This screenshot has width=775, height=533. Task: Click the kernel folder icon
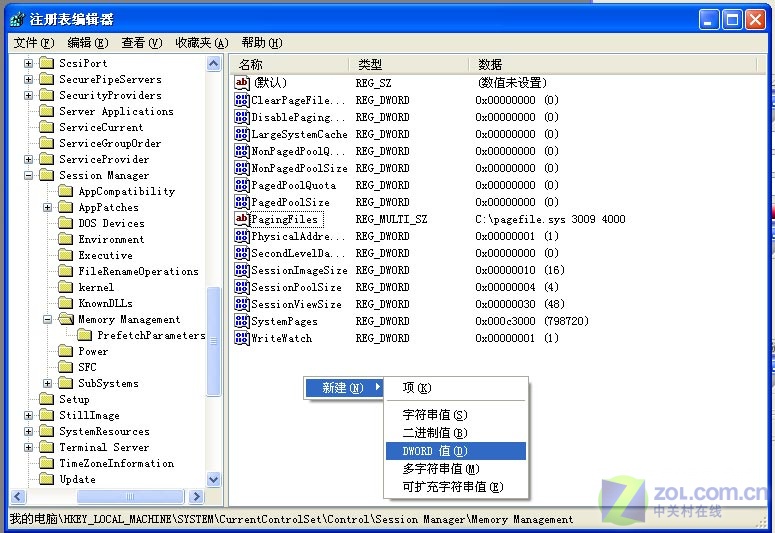(65, 287)
